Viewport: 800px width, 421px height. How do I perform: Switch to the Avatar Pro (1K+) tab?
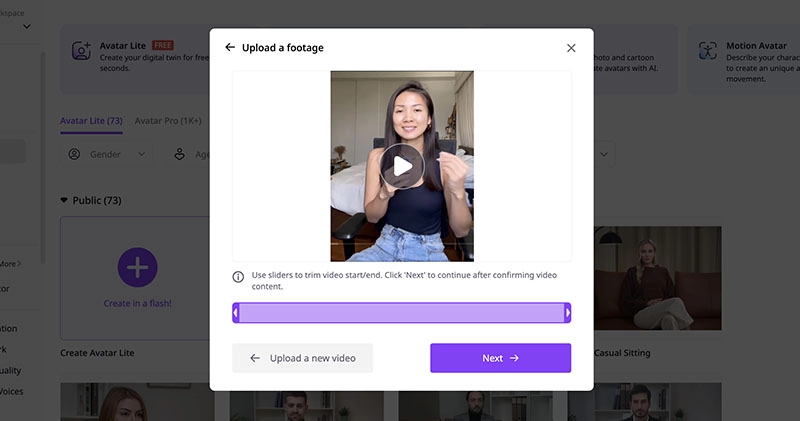[x=168, y=121]
